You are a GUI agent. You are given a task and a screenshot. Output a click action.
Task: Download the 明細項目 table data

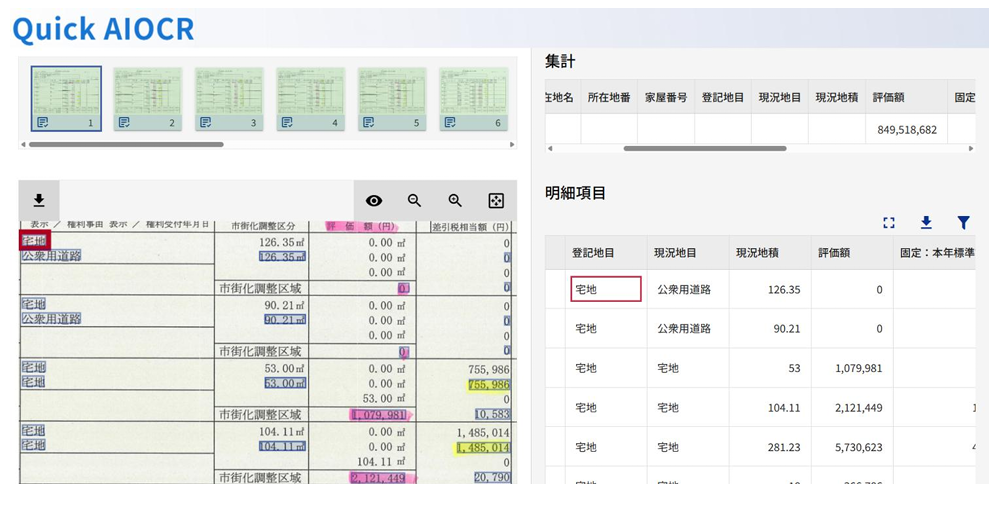926,223
